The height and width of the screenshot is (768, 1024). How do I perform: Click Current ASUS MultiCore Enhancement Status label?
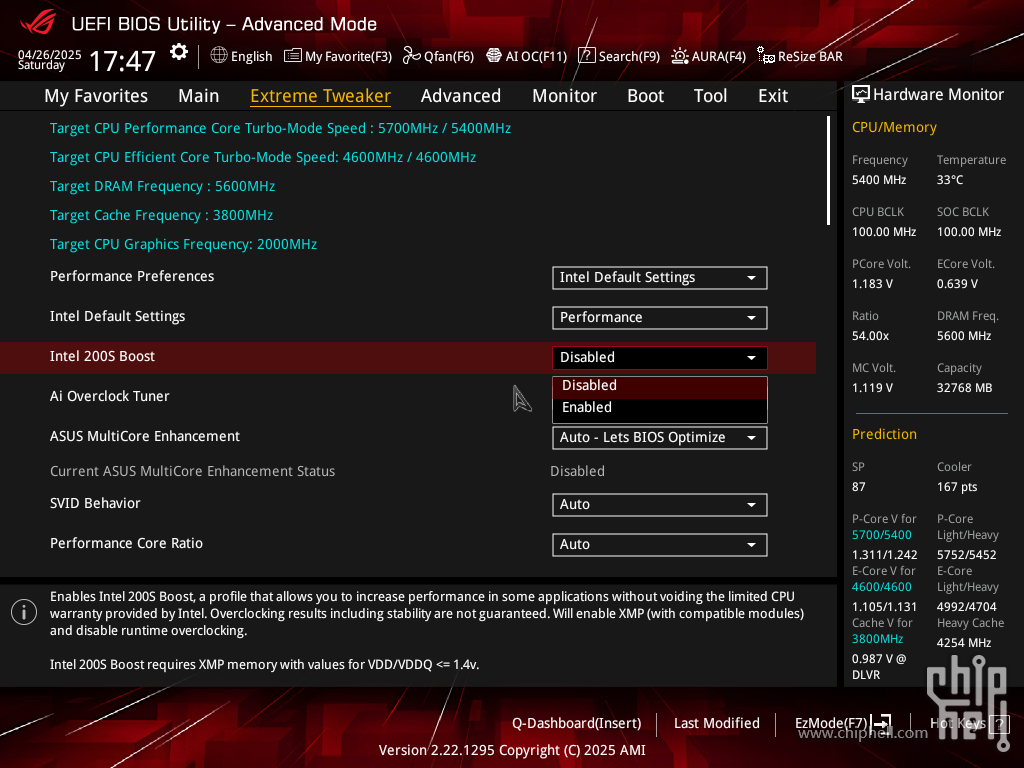[193, 472]
